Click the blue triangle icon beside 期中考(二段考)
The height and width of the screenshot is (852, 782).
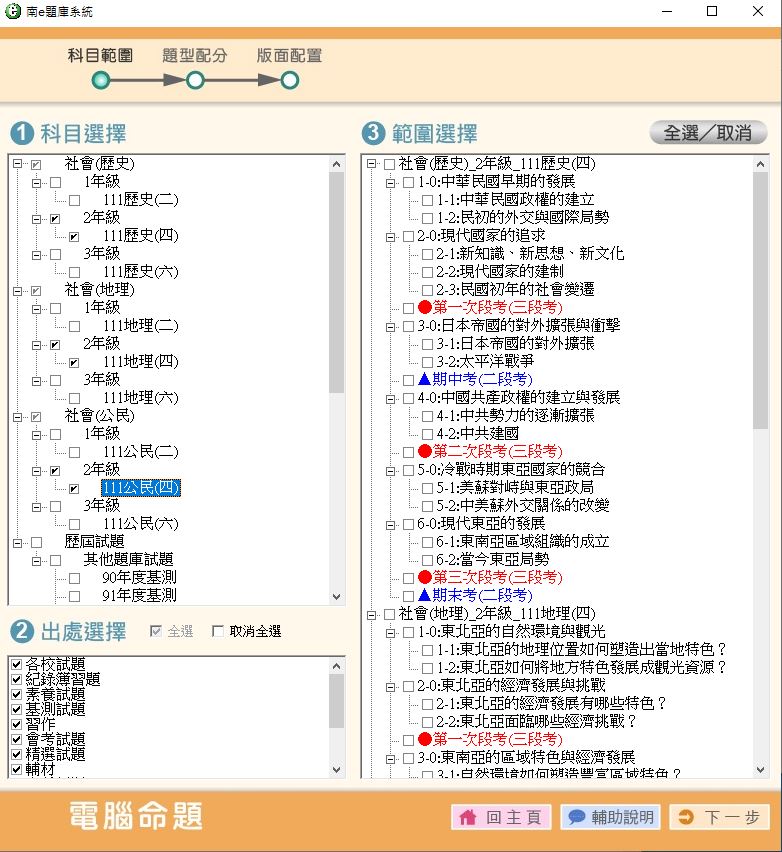coord(425,379)
